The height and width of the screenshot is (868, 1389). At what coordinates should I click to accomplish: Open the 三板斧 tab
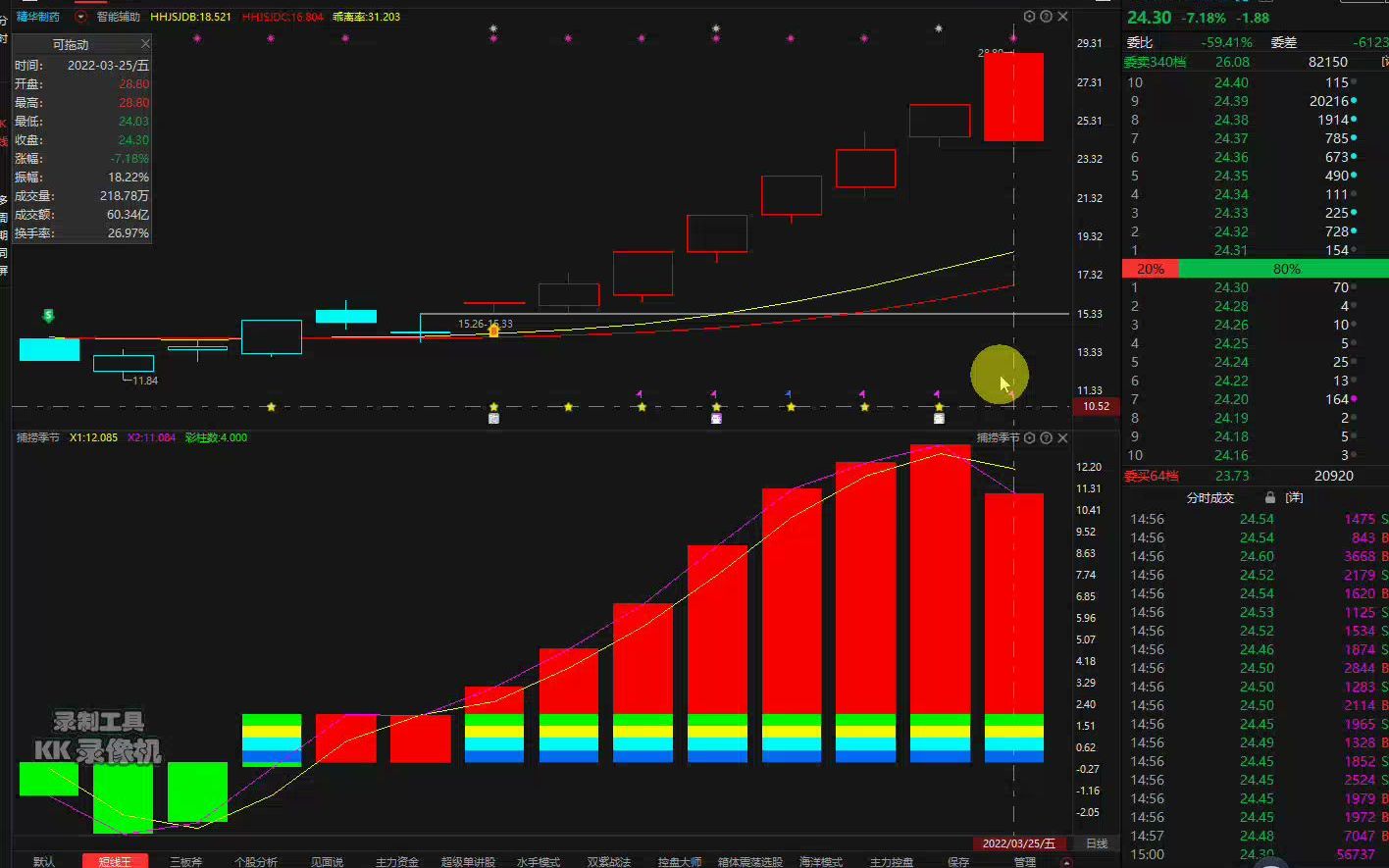pyautogui.click(x=186, y=861)
